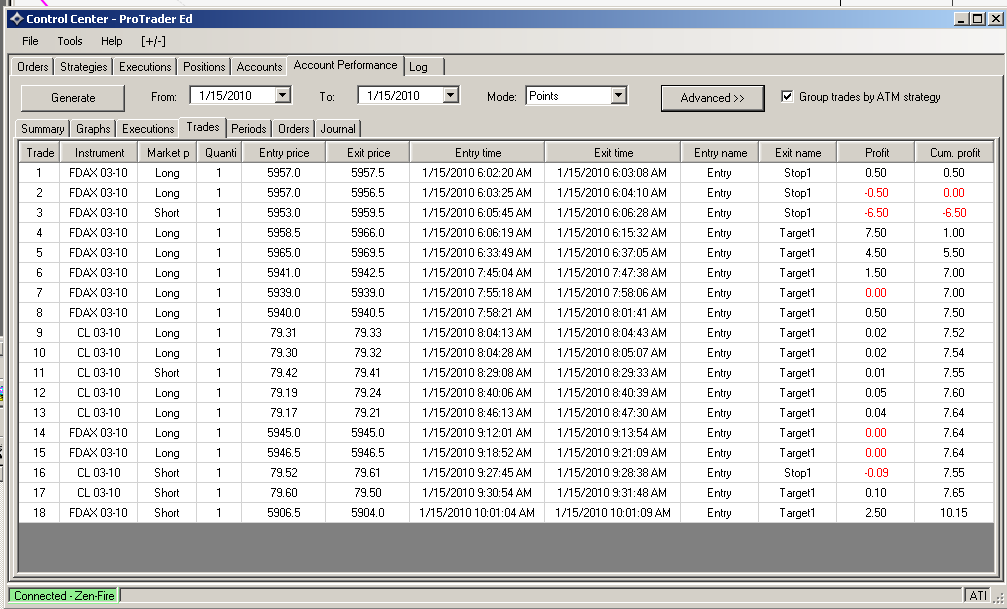1007x609 pixels.
Task: Switch to the top-row Executions tab
Action: click(145, 67)
